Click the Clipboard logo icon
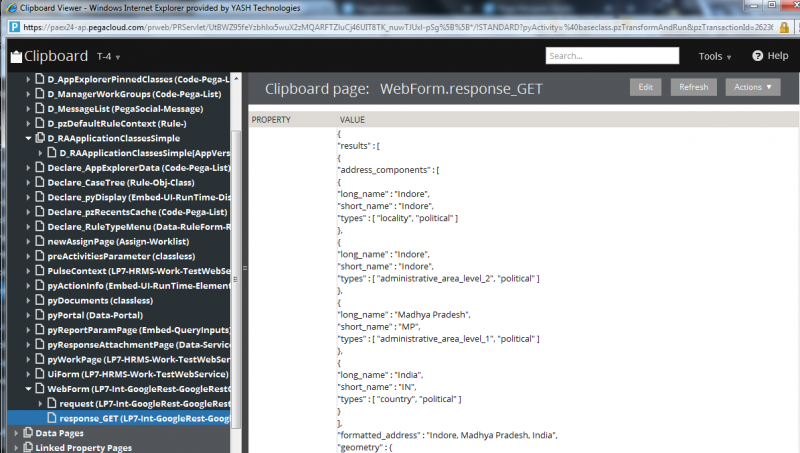 (16, 56)
